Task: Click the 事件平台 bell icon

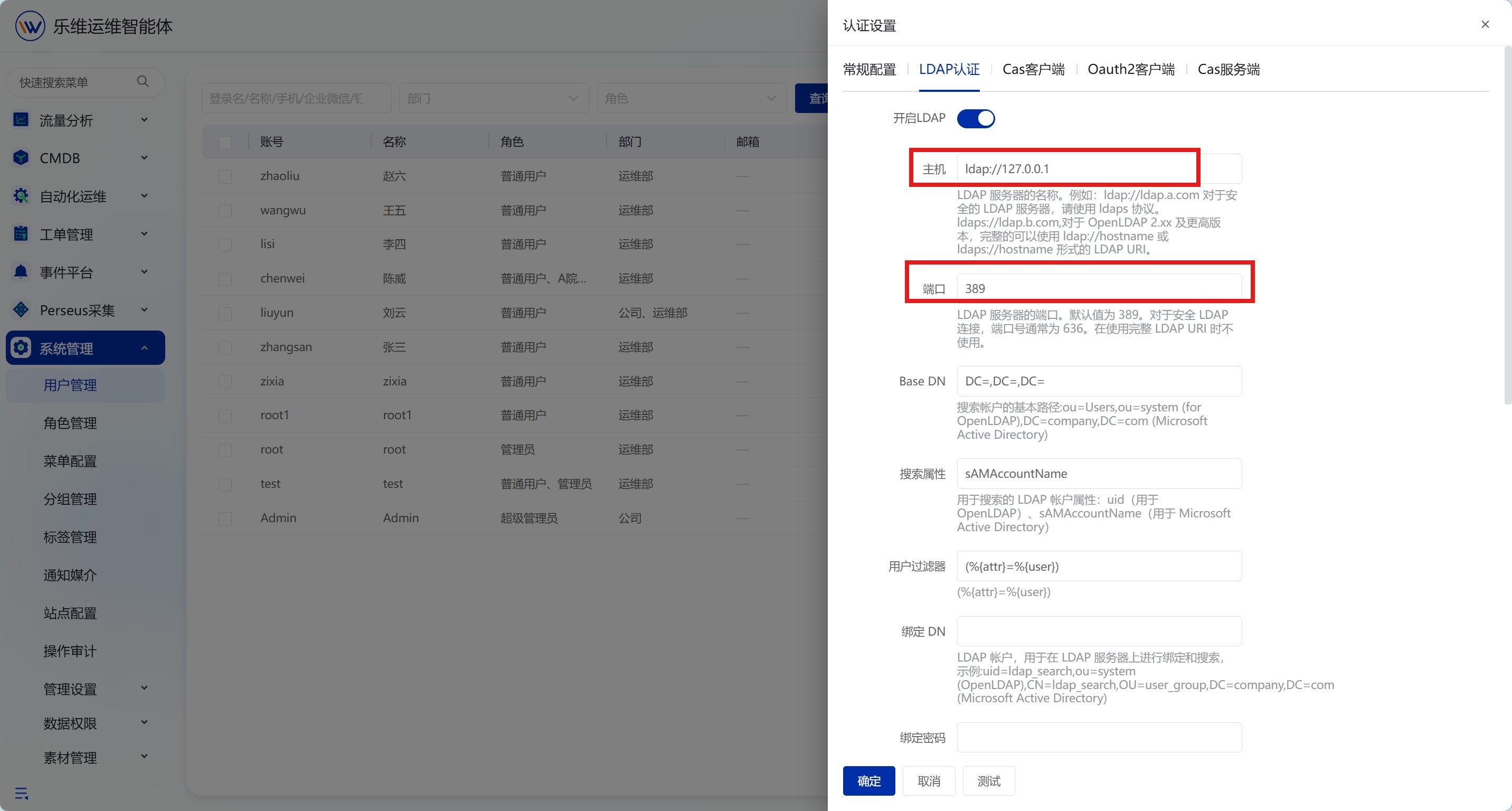Action: coord(21,272)
